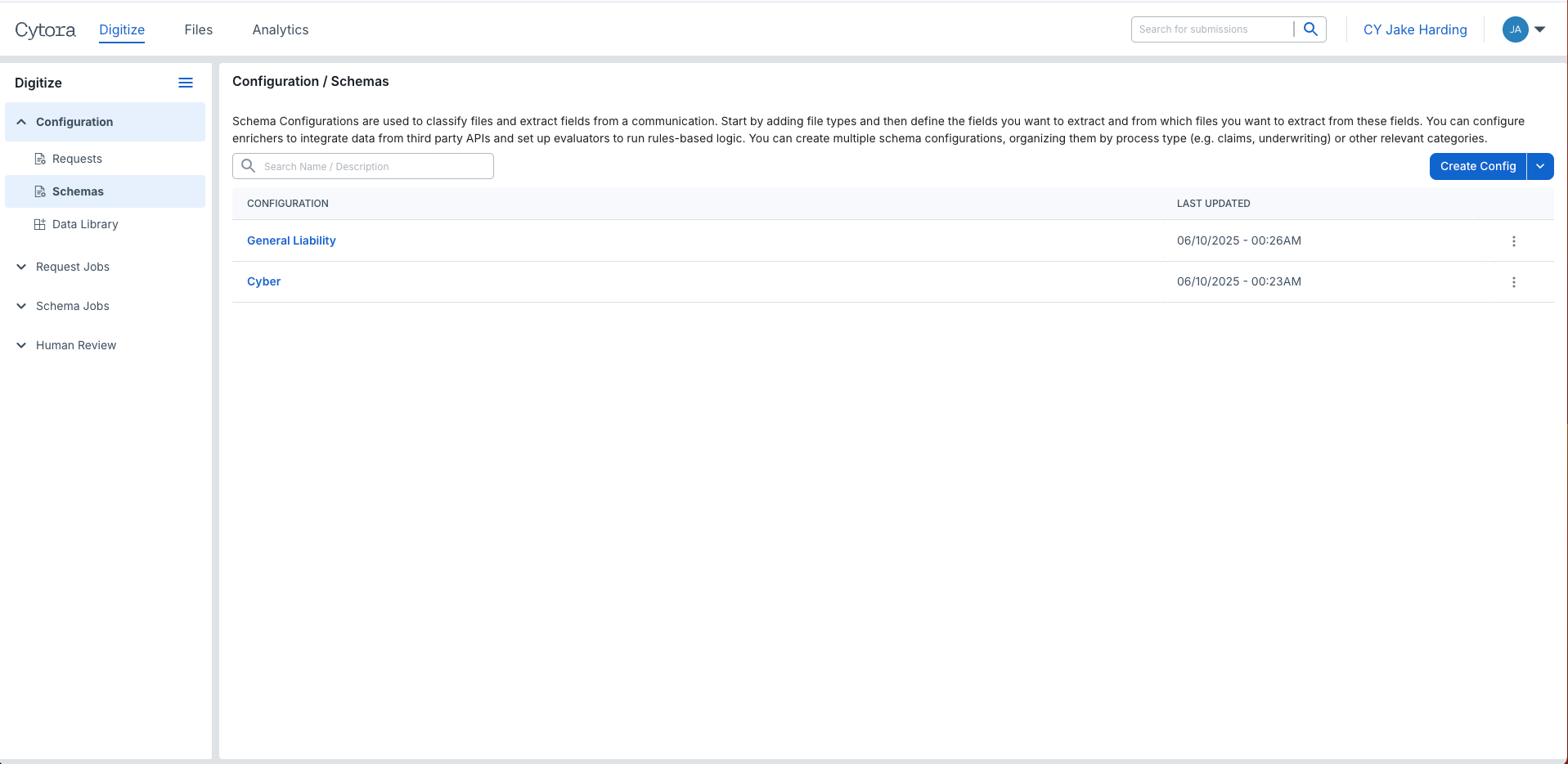The height and width of the screenshot is (764, 1568).
Task: Click the JA user avatar
Action: [1515, 29]
